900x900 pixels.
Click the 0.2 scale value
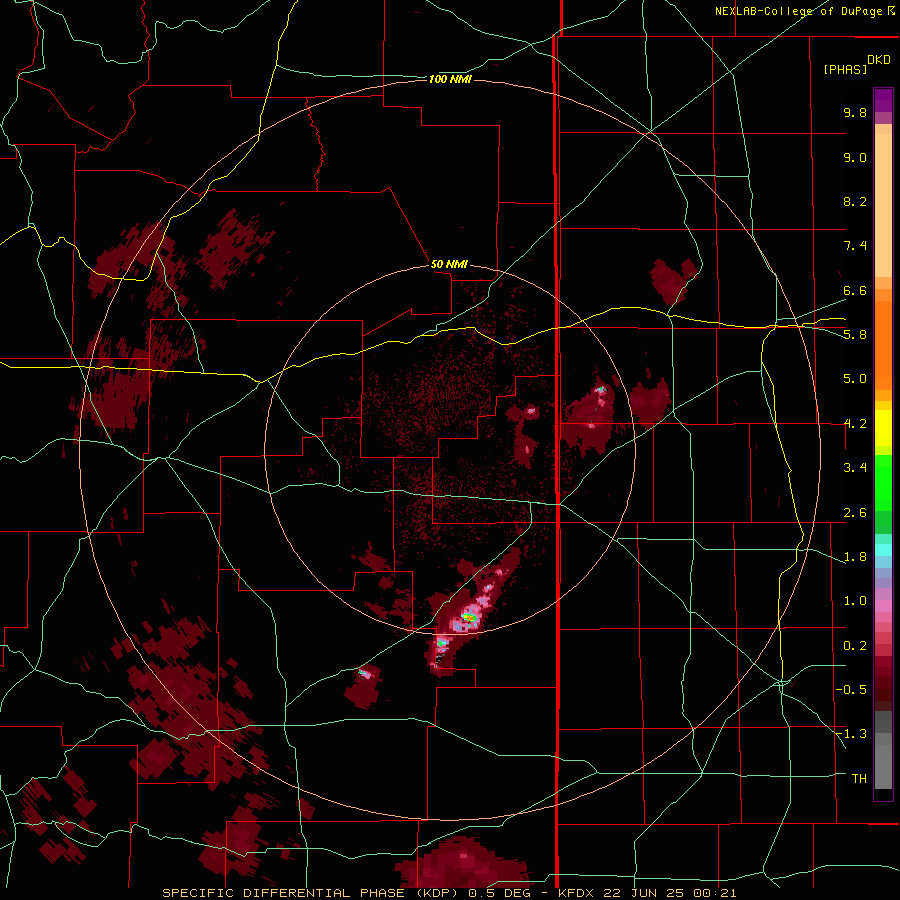[x=855, y=646]
